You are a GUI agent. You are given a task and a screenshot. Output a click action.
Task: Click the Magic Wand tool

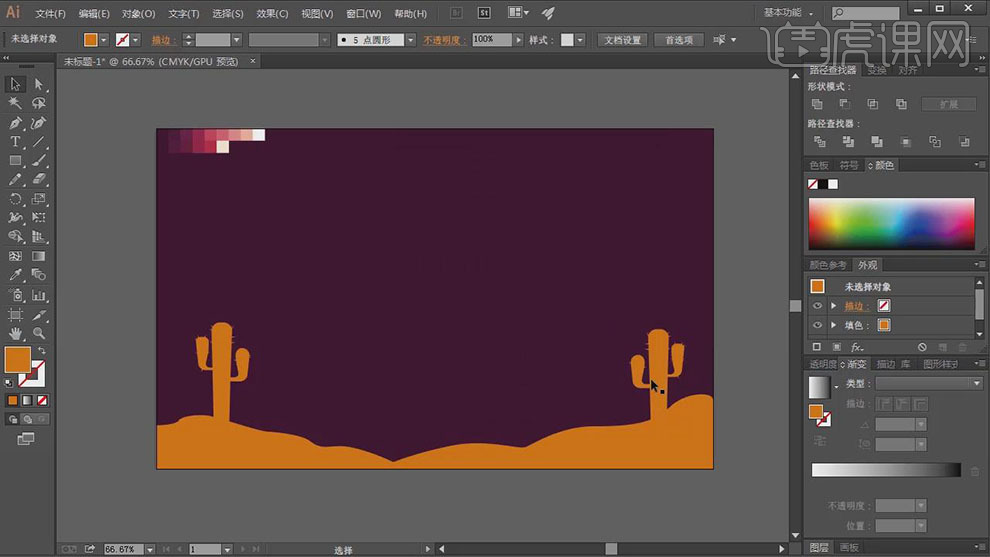click(x=16, y=104)
